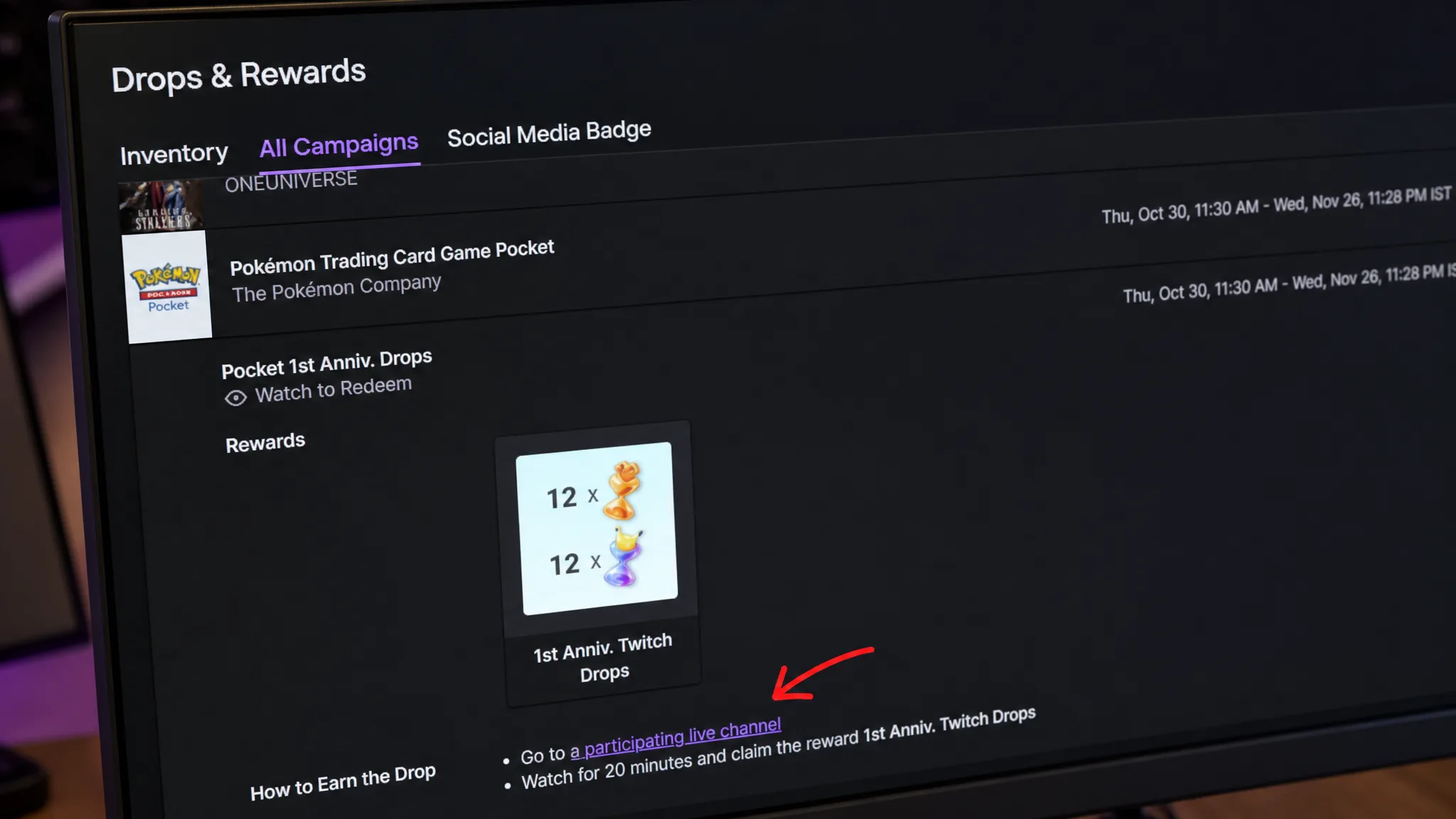Click the Watch to Redeem text

[333, 389]
